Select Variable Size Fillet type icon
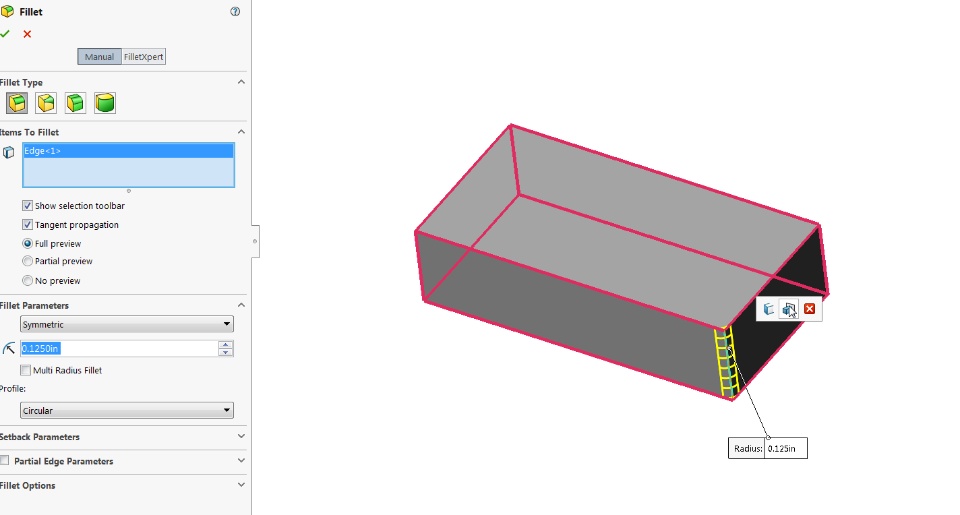960x515 pixels. pos(47,103)
